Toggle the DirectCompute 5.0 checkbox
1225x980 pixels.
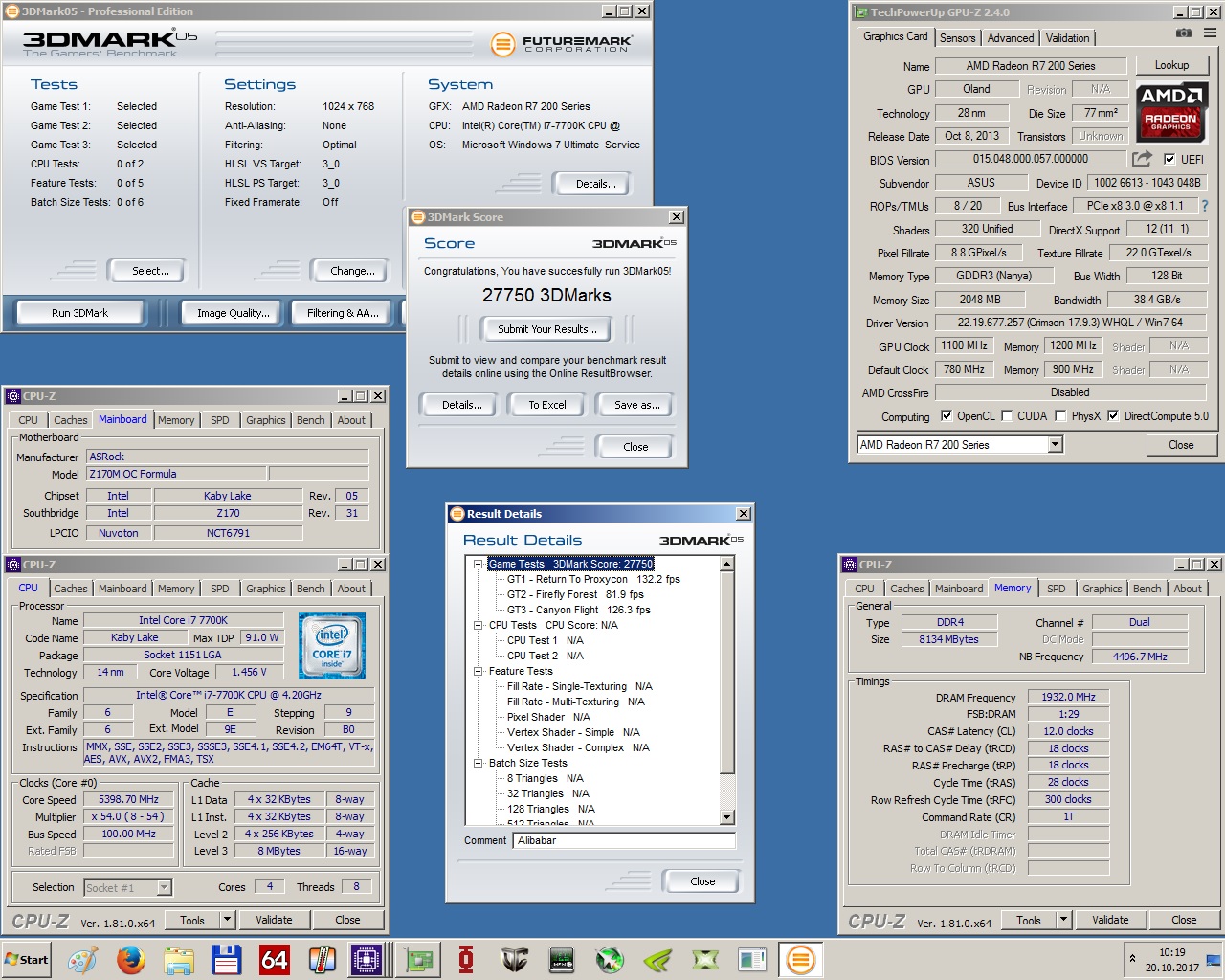1113,416
